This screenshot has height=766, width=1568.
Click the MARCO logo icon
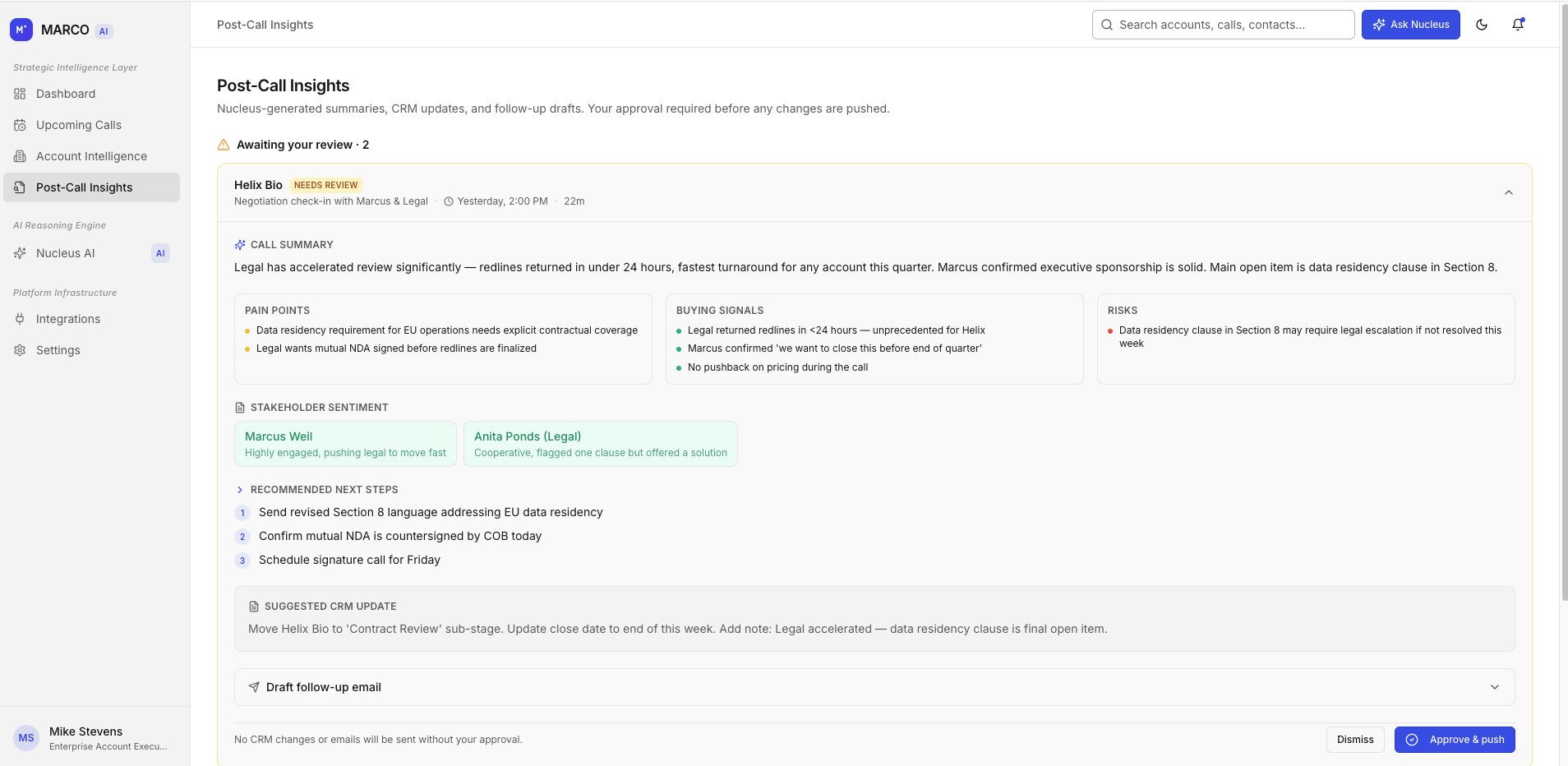21,30
